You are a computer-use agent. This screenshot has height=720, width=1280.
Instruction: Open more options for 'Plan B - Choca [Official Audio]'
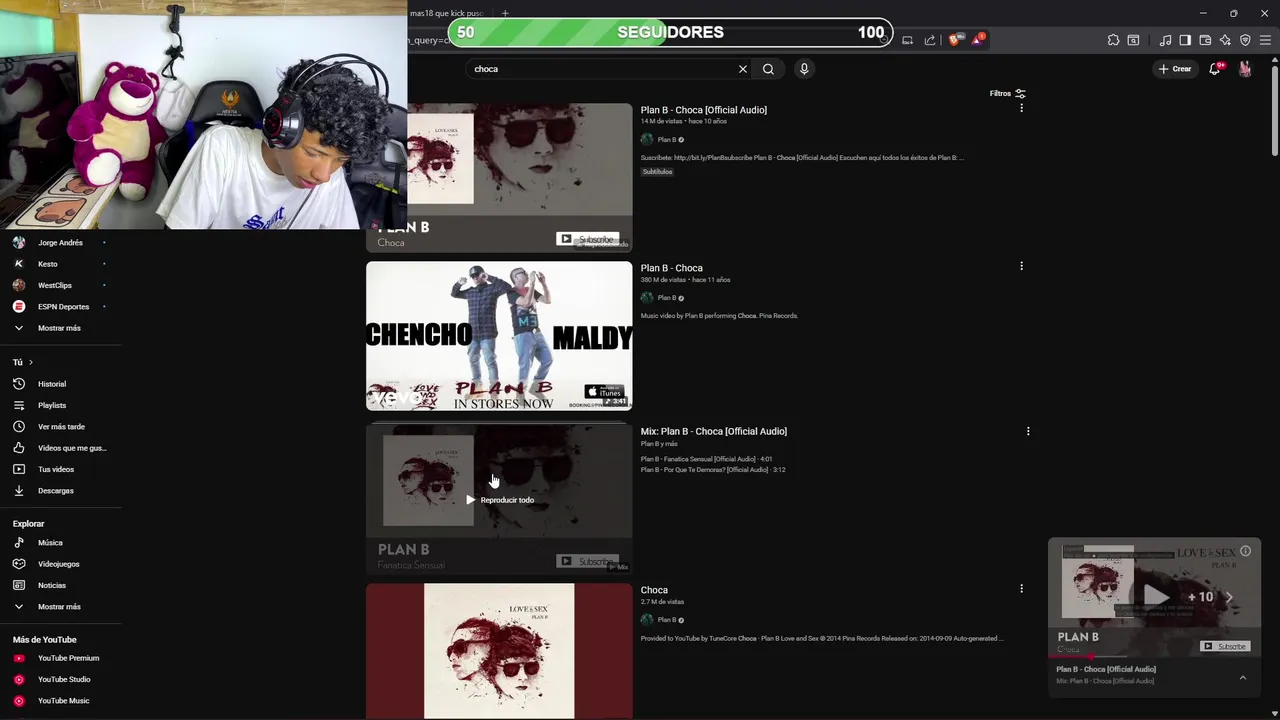(x=1021, y=108)
